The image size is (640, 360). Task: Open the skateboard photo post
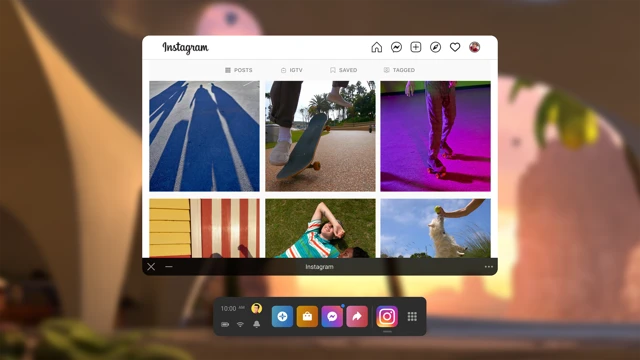320,136
